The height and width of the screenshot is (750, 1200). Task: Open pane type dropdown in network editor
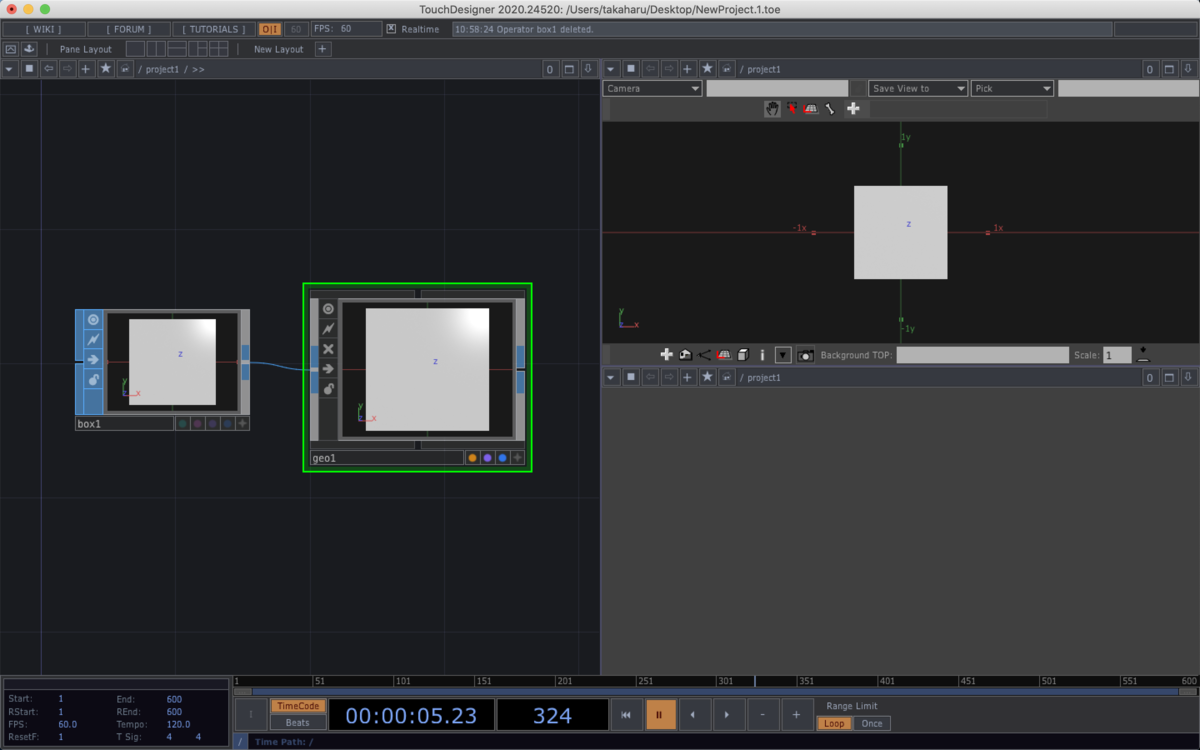click(10, 69)
